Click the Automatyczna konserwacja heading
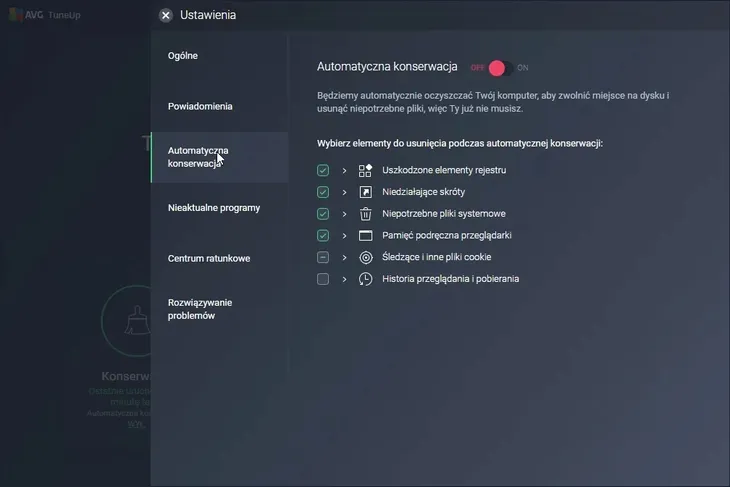The image size is (730, 487). pyautogui.click(x=387, y=67)
